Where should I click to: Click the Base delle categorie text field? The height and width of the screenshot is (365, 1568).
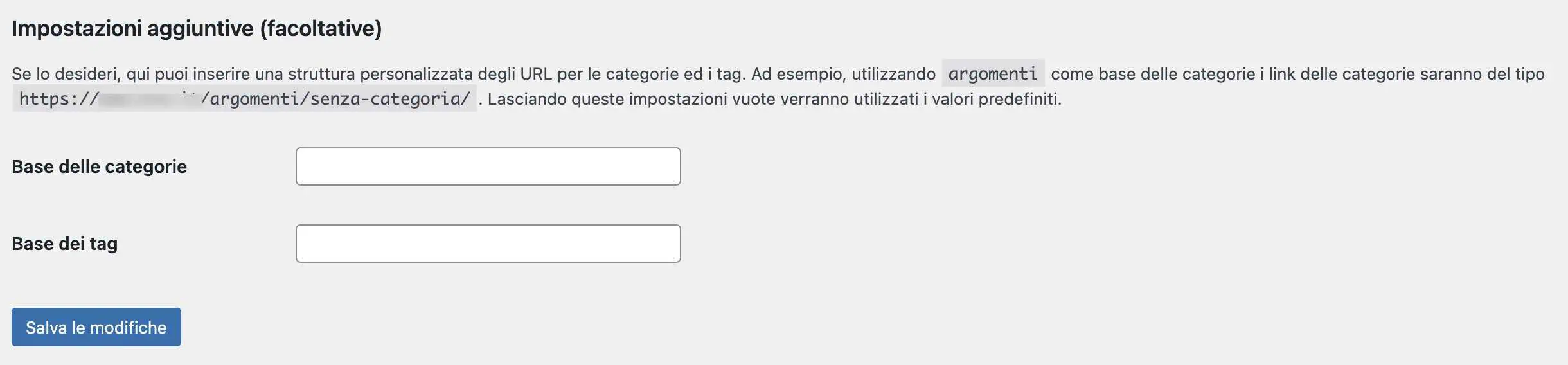click(x=488, y=166)
